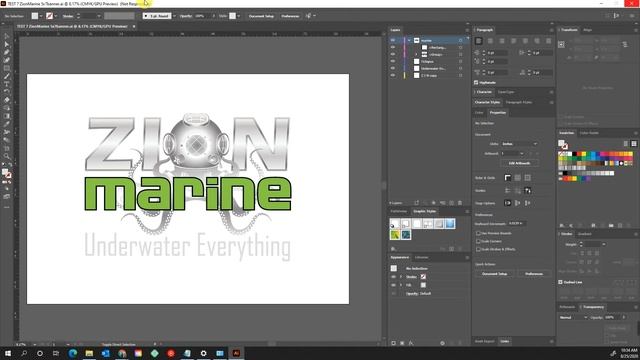Select the Type tool

[x=7, y=84]
